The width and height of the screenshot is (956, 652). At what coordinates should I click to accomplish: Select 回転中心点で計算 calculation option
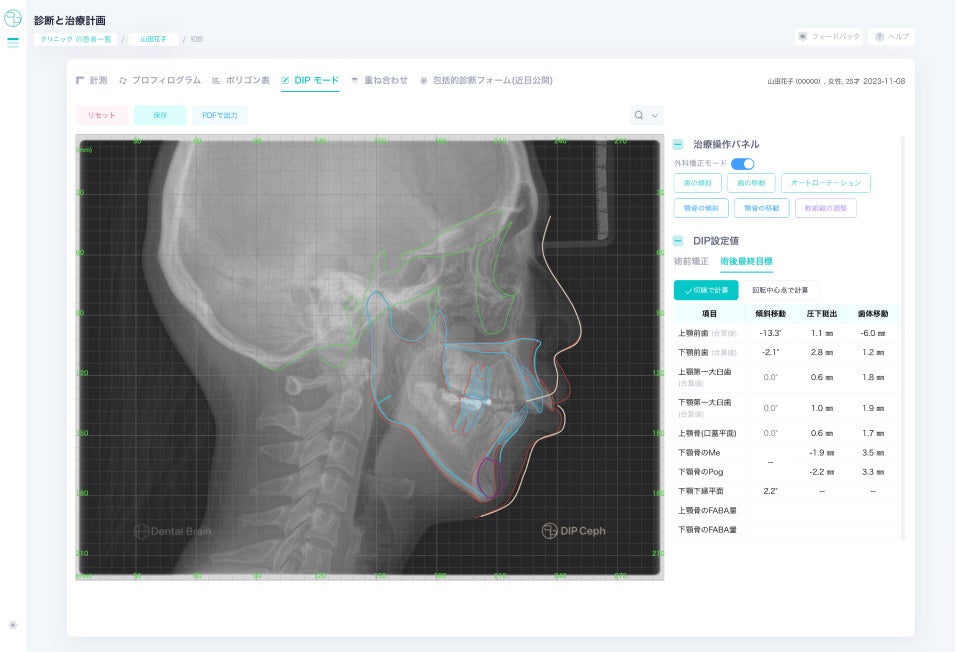[x=780, y=290]
